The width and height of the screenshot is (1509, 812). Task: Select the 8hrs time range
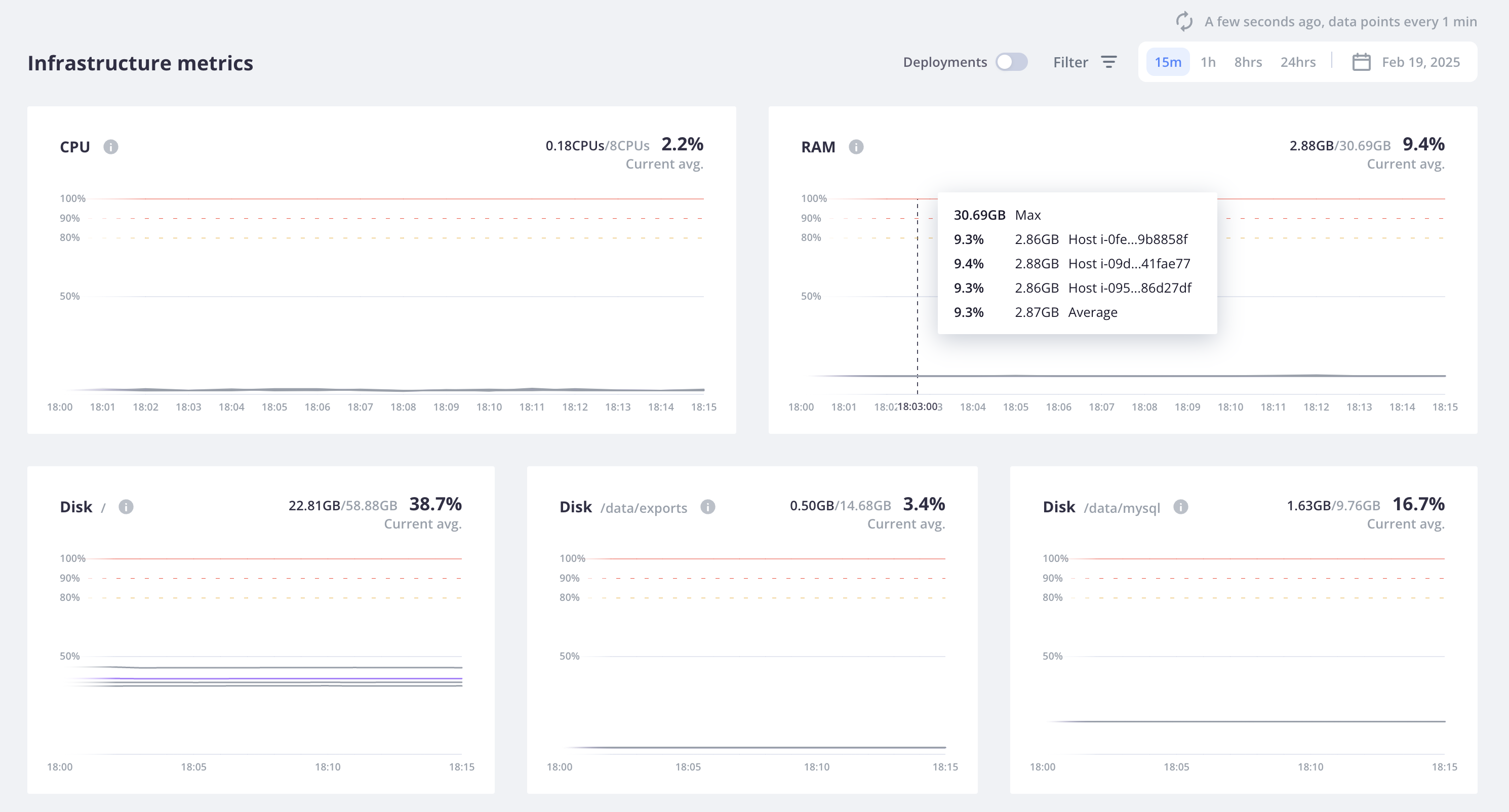(x=1248, y=62)
